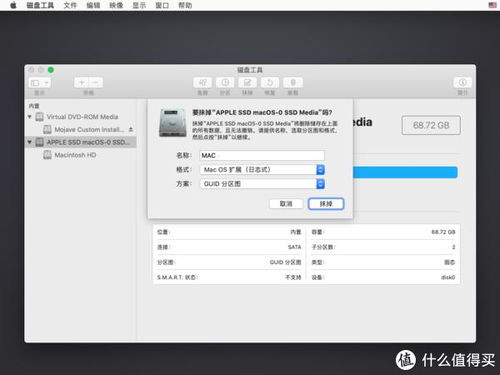Open the 窗口 menu

coord(162,5)
